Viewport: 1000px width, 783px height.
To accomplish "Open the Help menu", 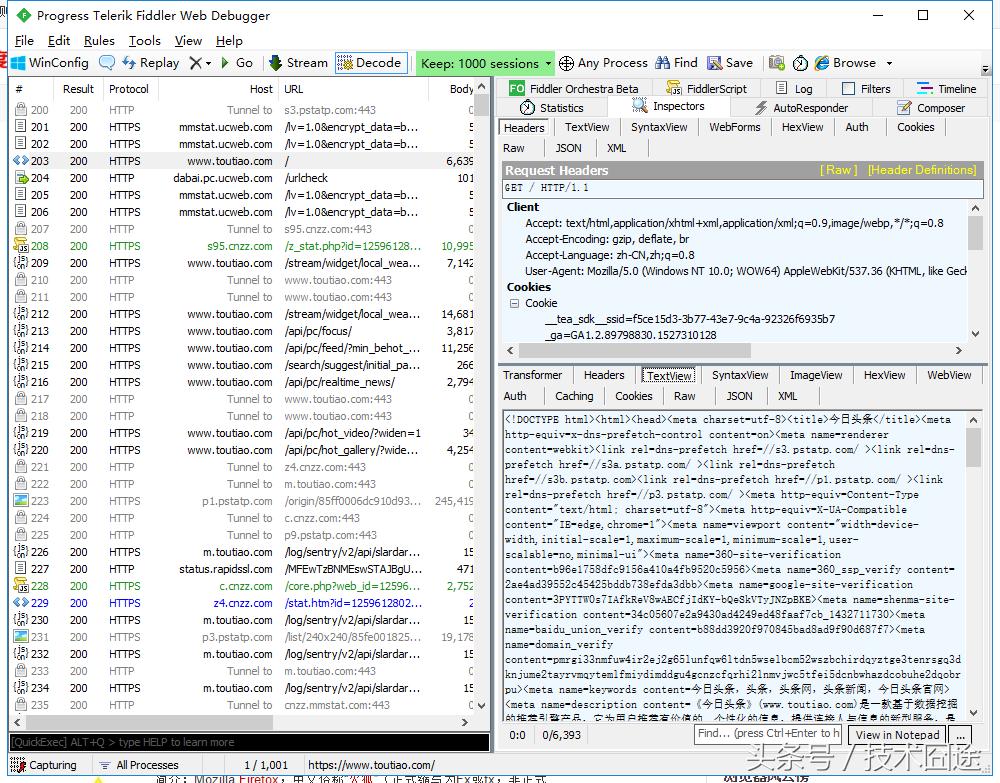I will [x=229, y=41].
